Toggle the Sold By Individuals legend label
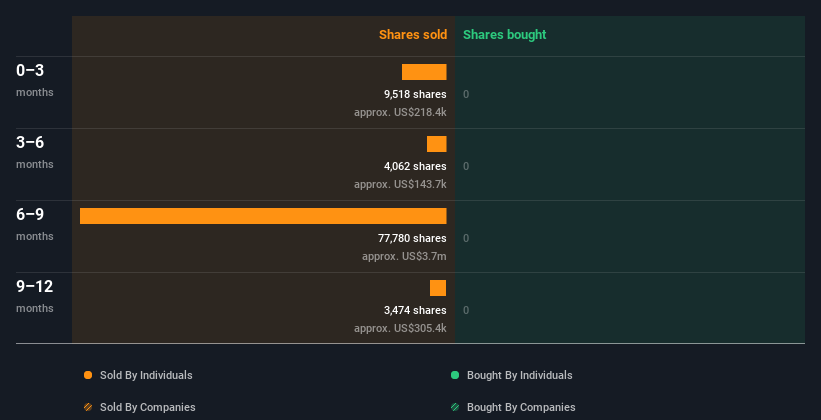Image resolution: width=821 pixels, height=420 pixels. (146, 375)
